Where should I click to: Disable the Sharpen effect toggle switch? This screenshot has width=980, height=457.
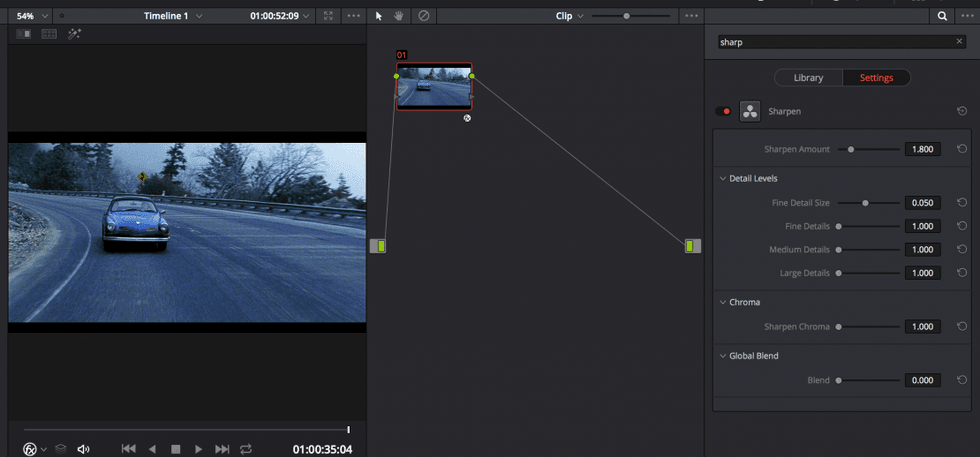(723, 111)
